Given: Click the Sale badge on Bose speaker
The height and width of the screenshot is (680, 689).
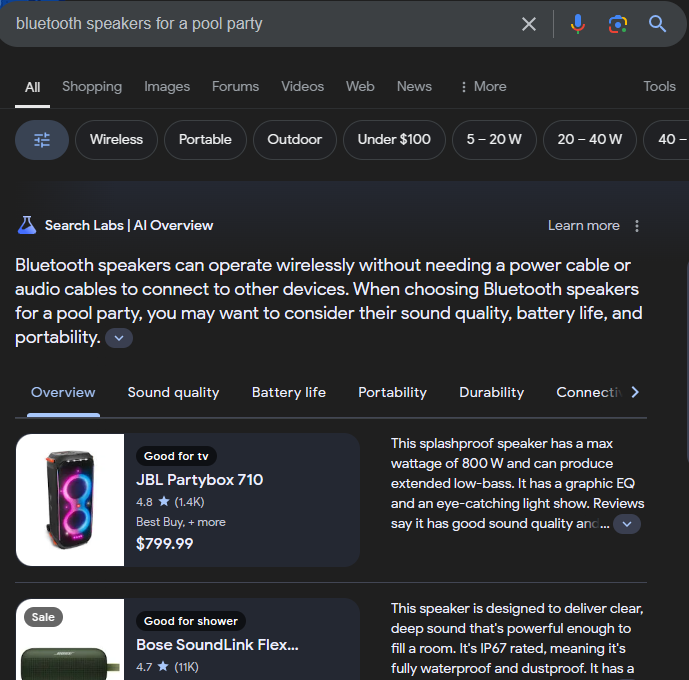Looking at the screenshot, I should click(43, 617).
